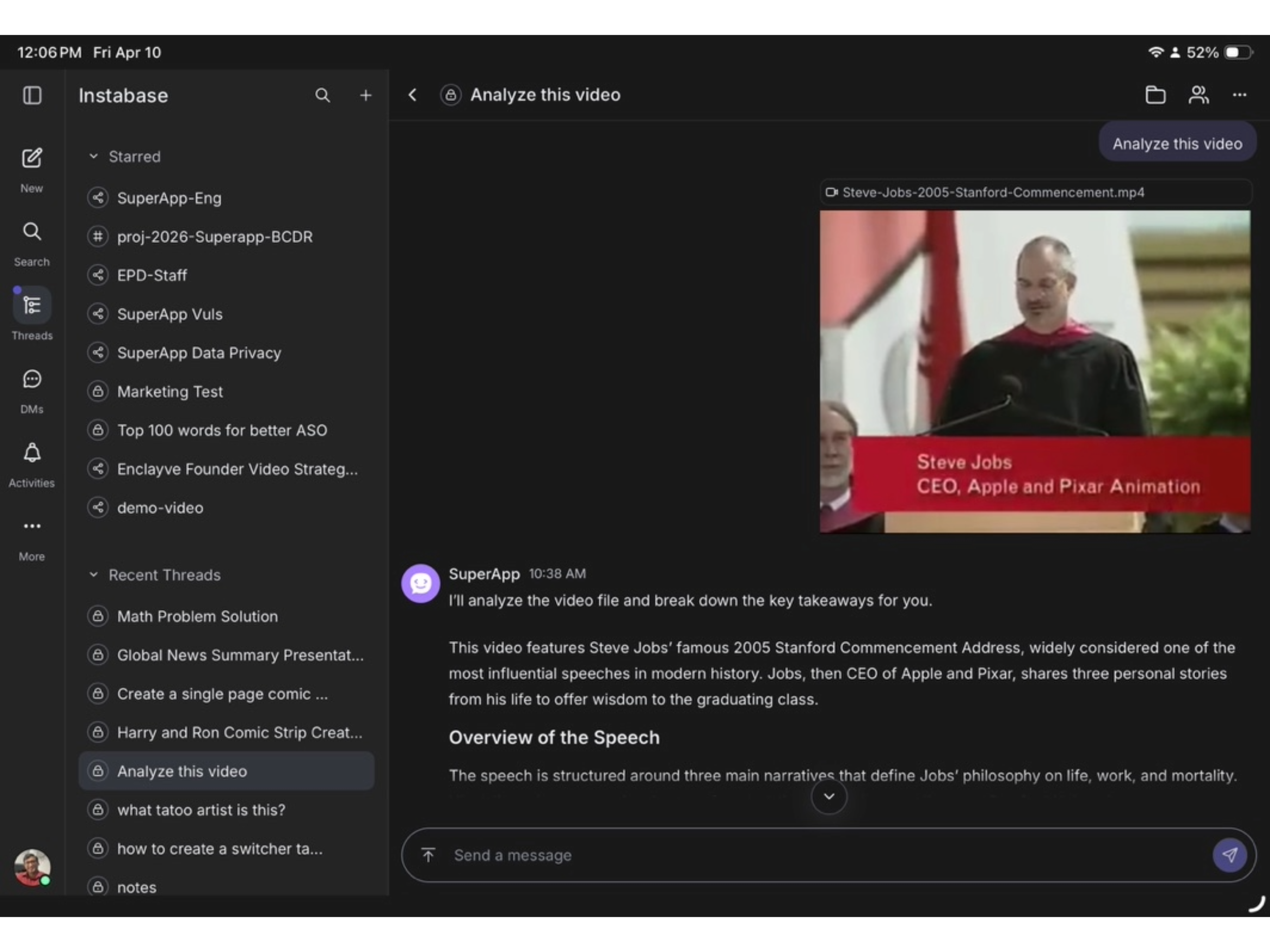The image size is (1270, 952).
Task: Open the folder files icon
Action: tap(1155, 95)
